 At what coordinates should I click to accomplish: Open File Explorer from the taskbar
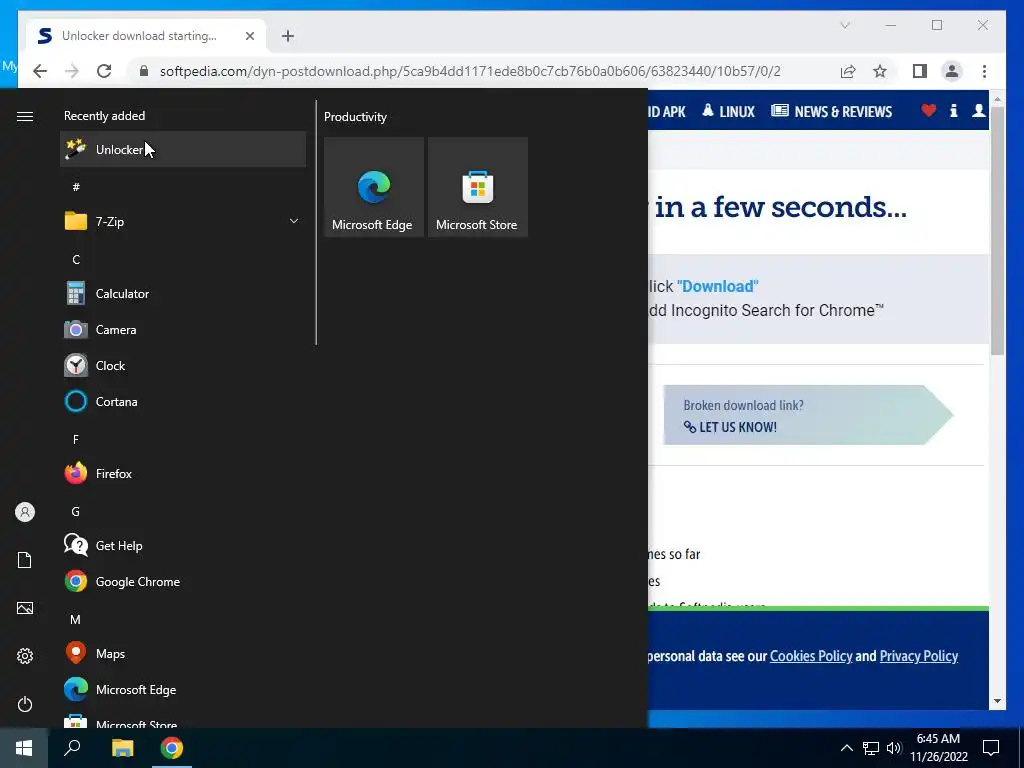122,748
